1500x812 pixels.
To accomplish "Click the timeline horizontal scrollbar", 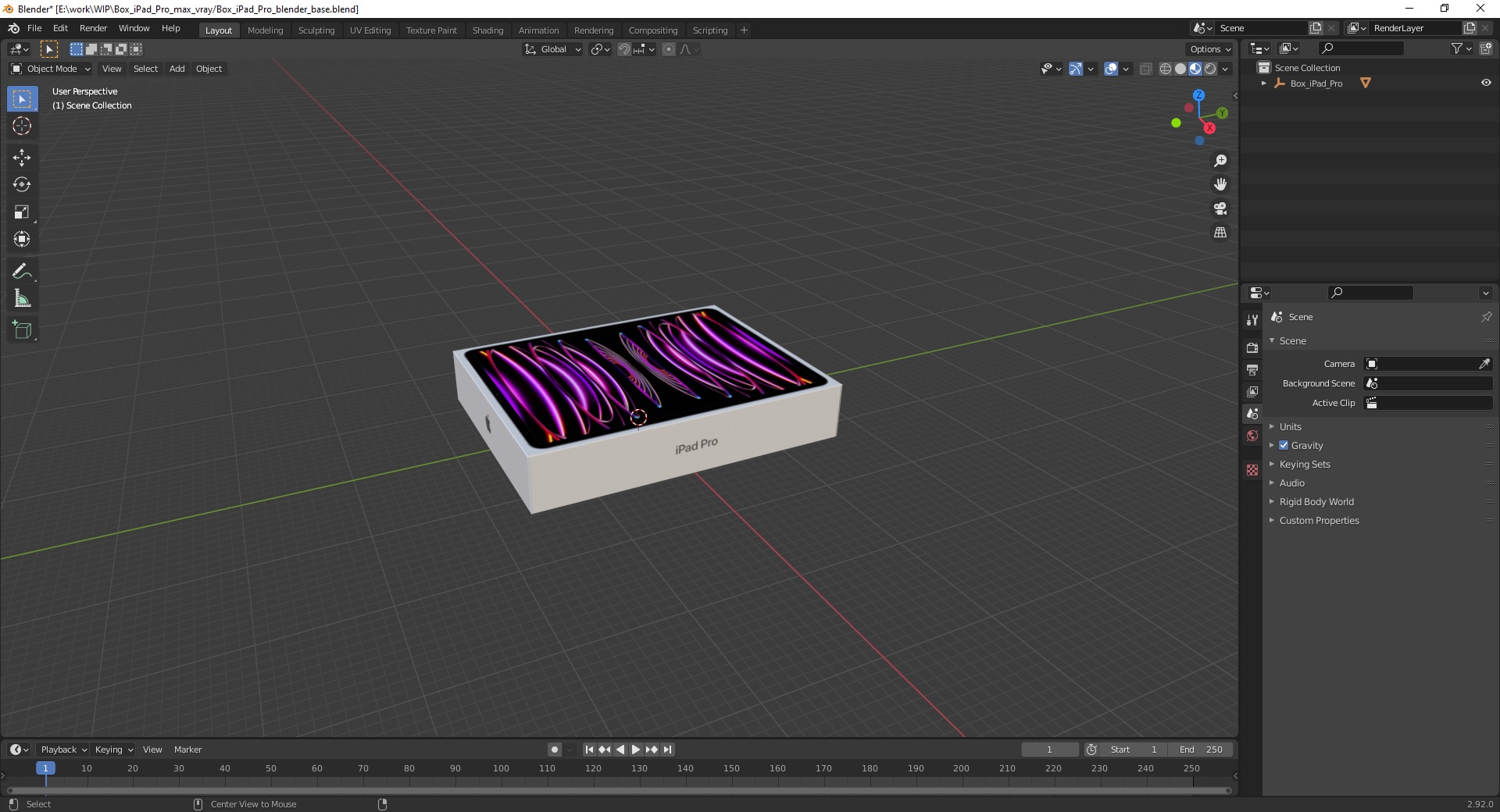I will (619, 790).
